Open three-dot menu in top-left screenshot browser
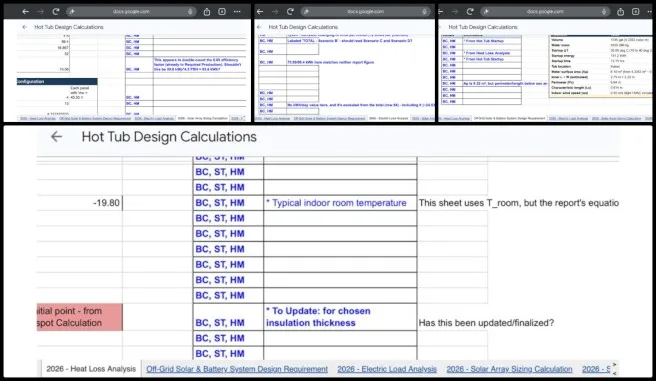This screenshot has width=656, height=381. click(x=237, y=12)
